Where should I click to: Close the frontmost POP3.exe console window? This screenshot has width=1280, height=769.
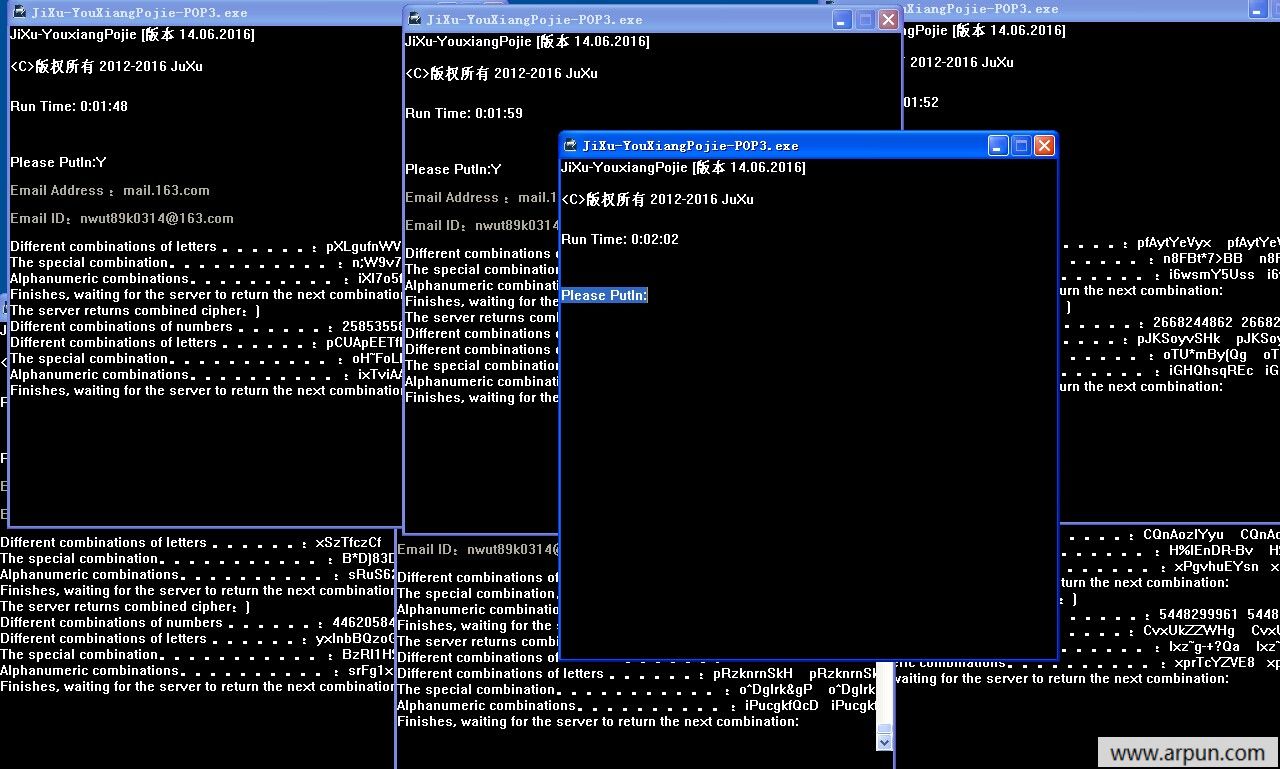1044,146
